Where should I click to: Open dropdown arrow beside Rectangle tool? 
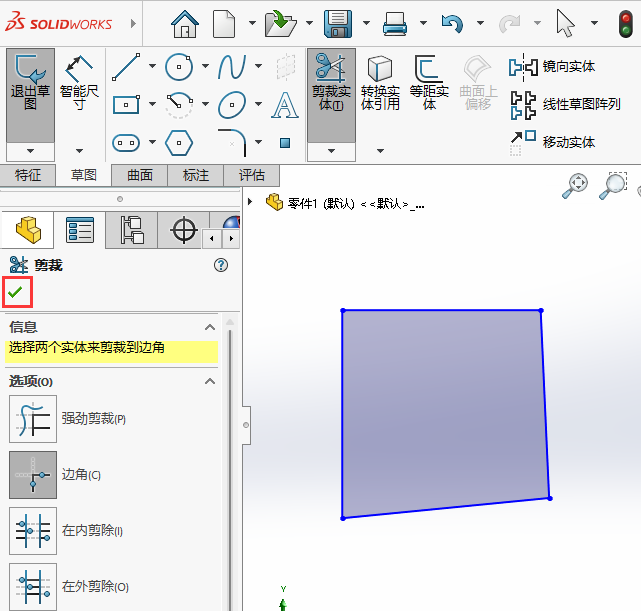[x=152, y=104]
